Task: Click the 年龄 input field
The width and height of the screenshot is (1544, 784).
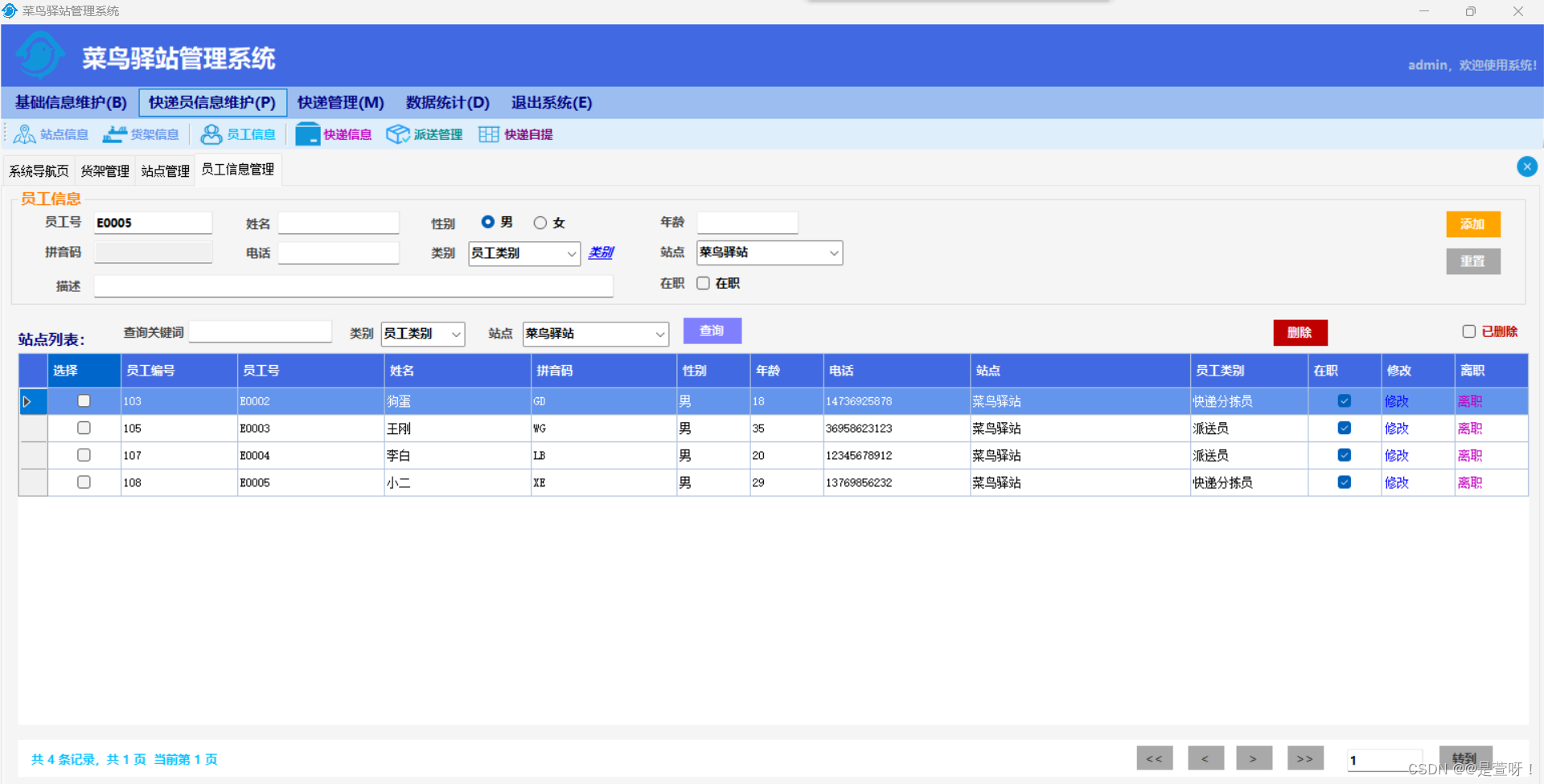Action: [747, 223]
